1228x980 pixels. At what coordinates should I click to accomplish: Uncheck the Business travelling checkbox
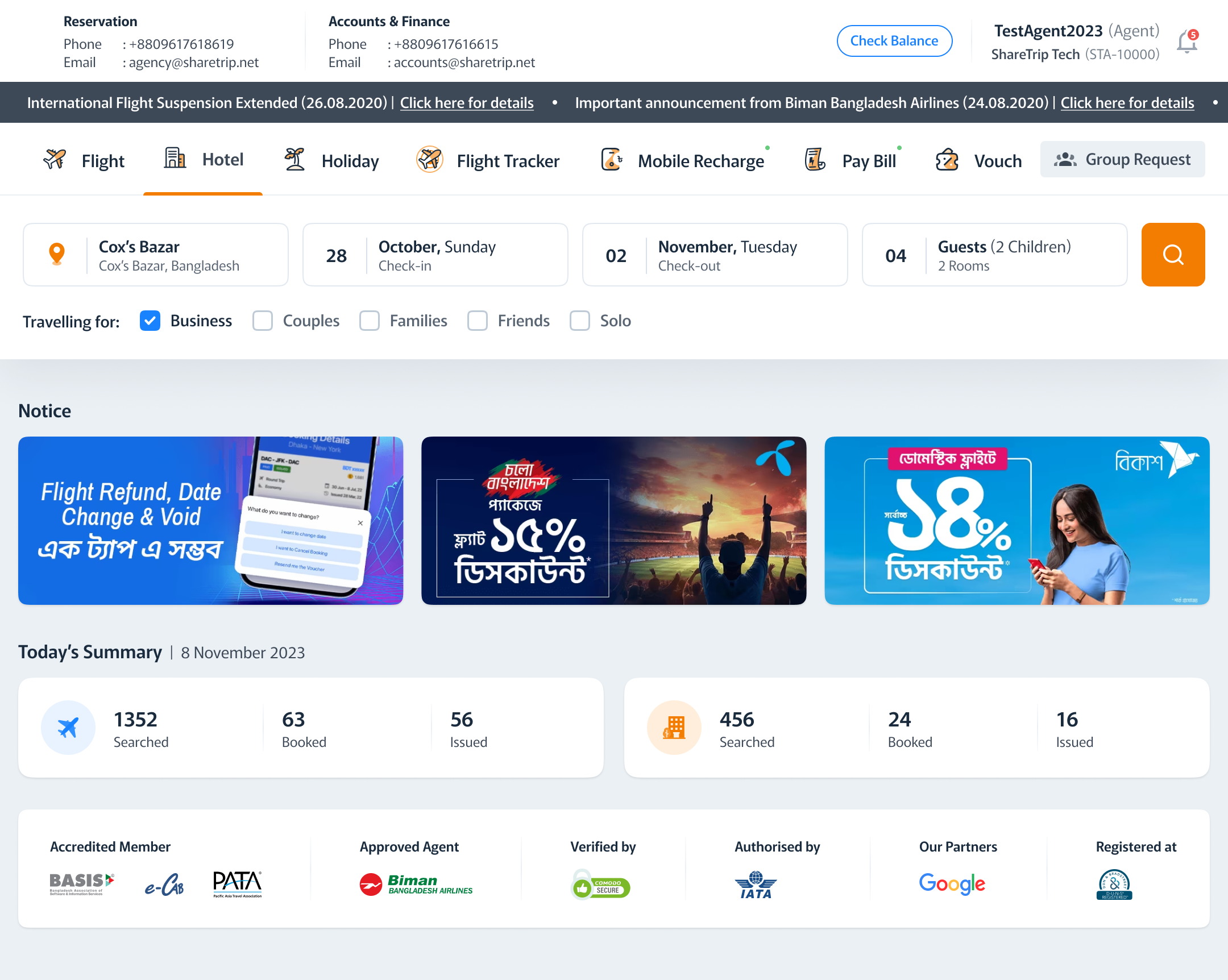[150, 321]
